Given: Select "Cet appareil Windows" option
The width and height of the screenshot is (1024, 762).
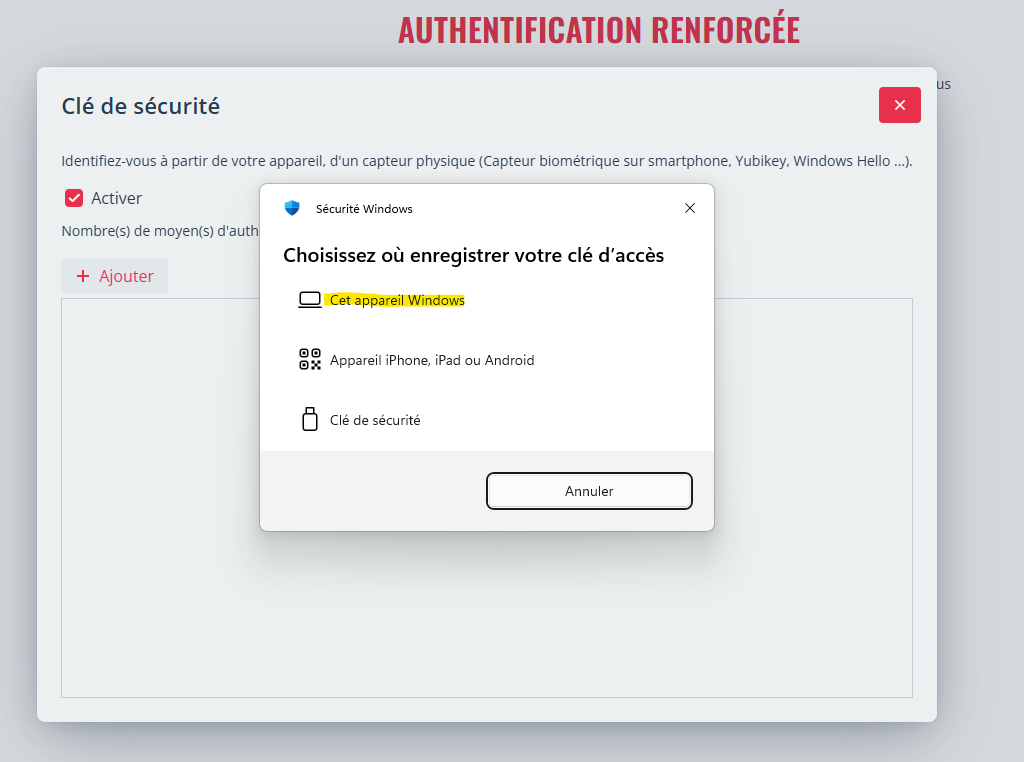Looking at the screenshot, I should click(x=397, y=300).
